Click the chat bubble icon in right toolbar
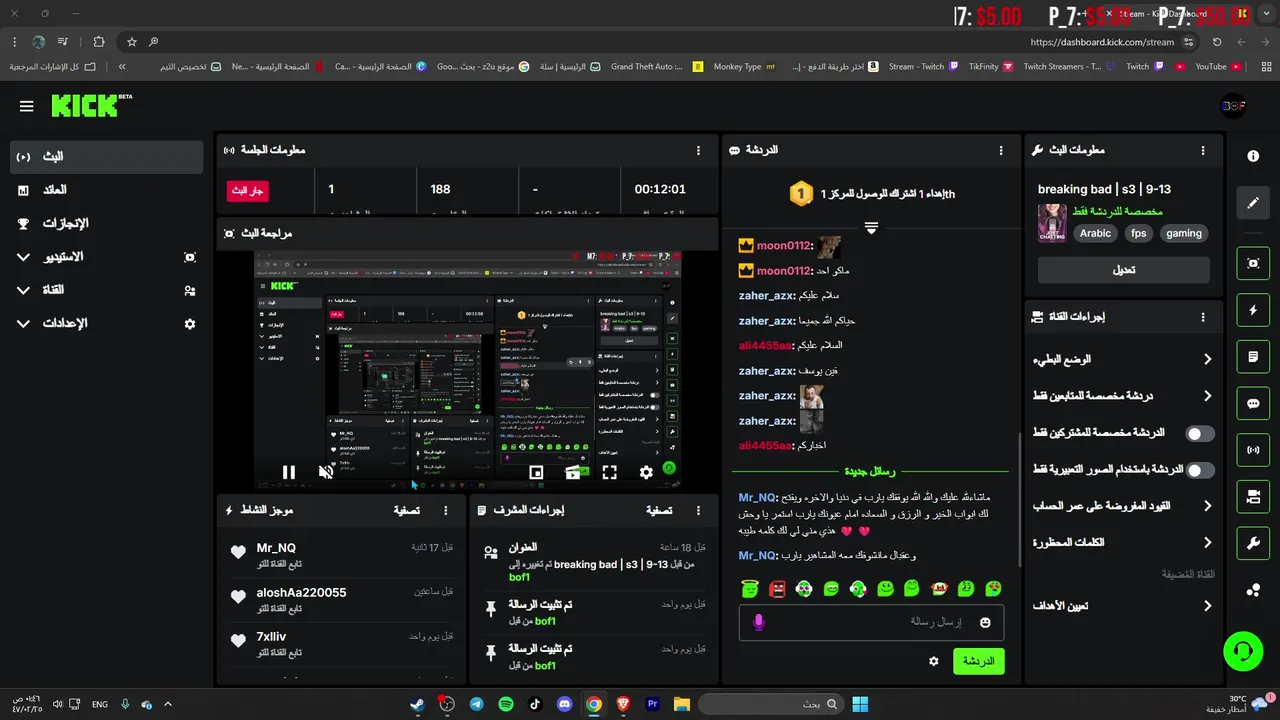This screenshot has width=1280, height=720. point(1253,404)
